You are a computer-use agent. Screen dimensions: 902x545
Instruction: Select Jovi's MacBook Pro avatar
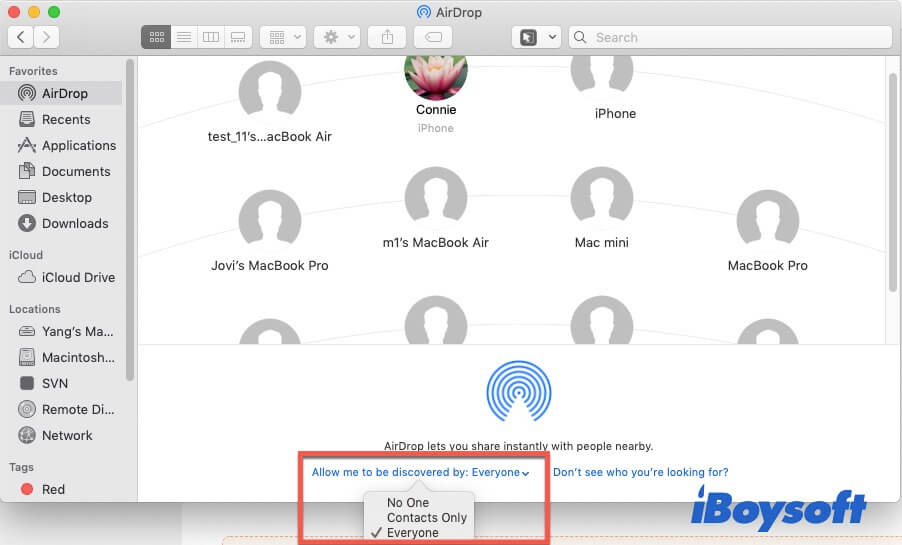pos(270,220)
